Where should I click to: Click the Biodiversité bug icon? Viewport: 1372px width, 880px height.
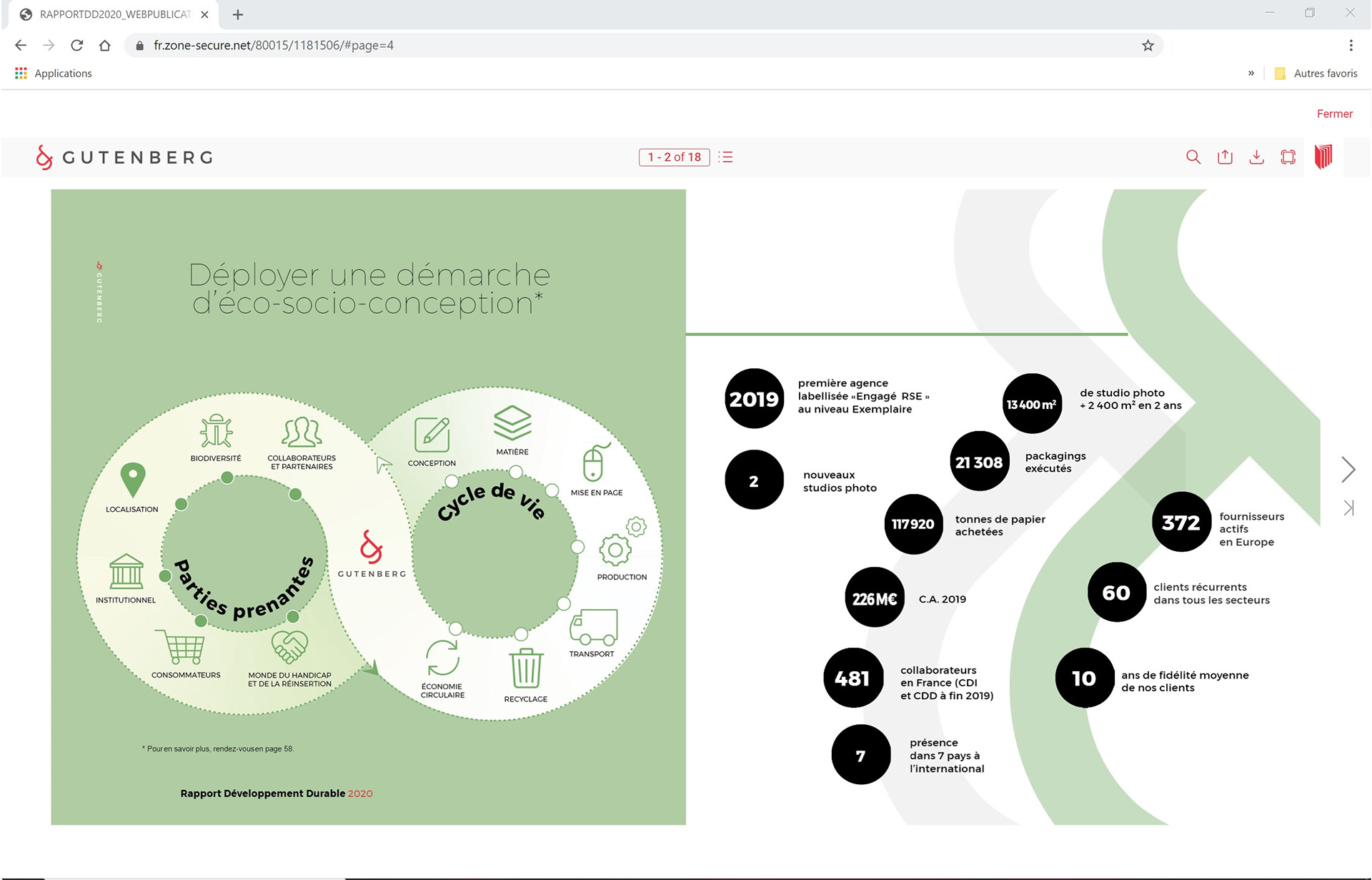click(216, 431)
